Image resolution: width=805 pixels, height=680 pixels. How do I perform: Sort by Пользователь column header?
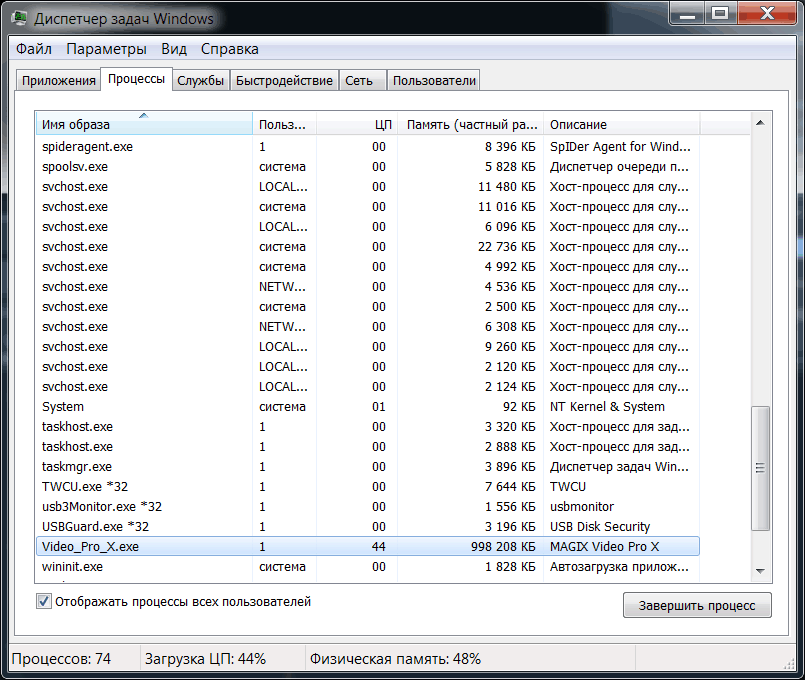[x=284, y=124]
